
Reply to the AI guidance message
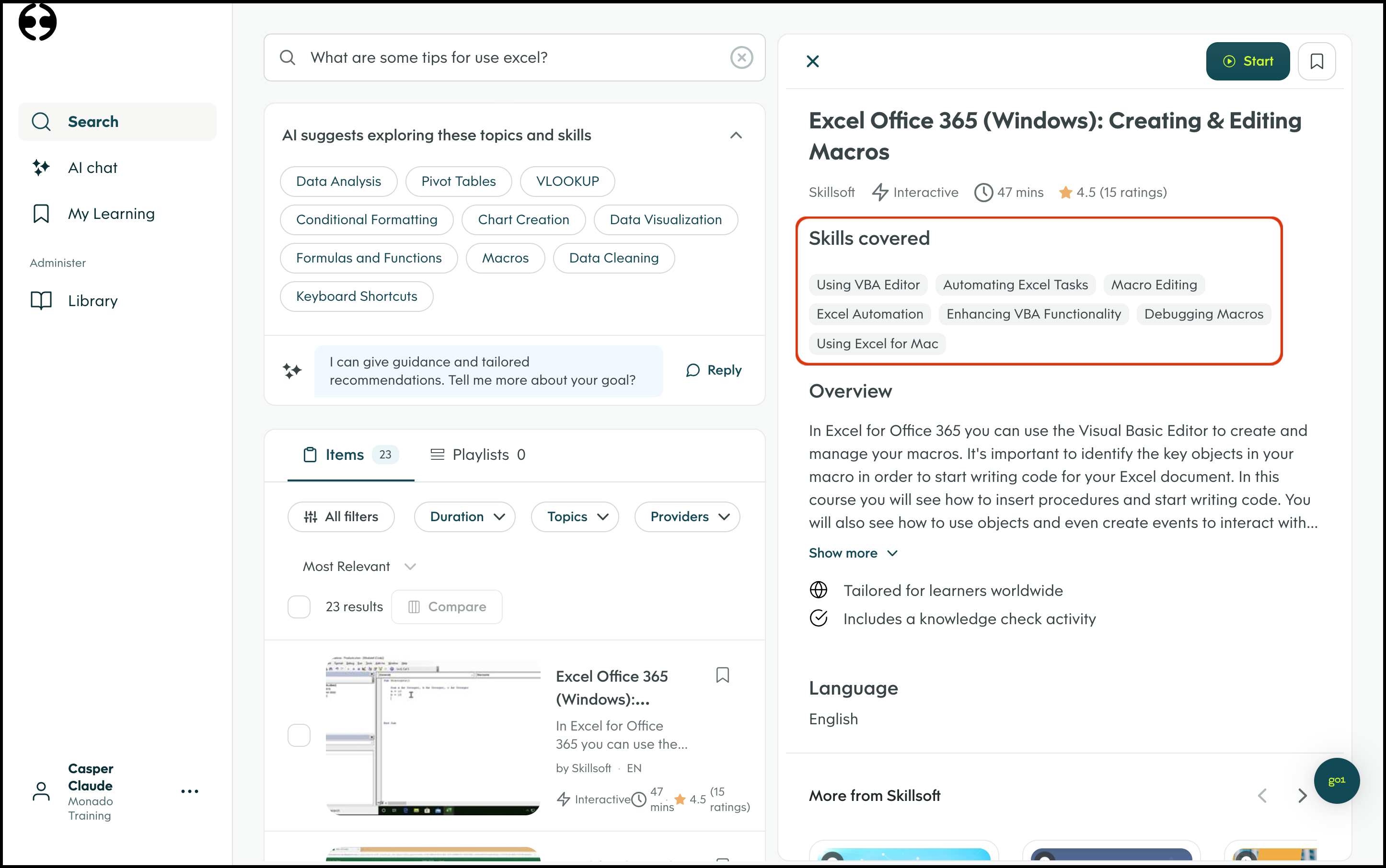point(714,370)
